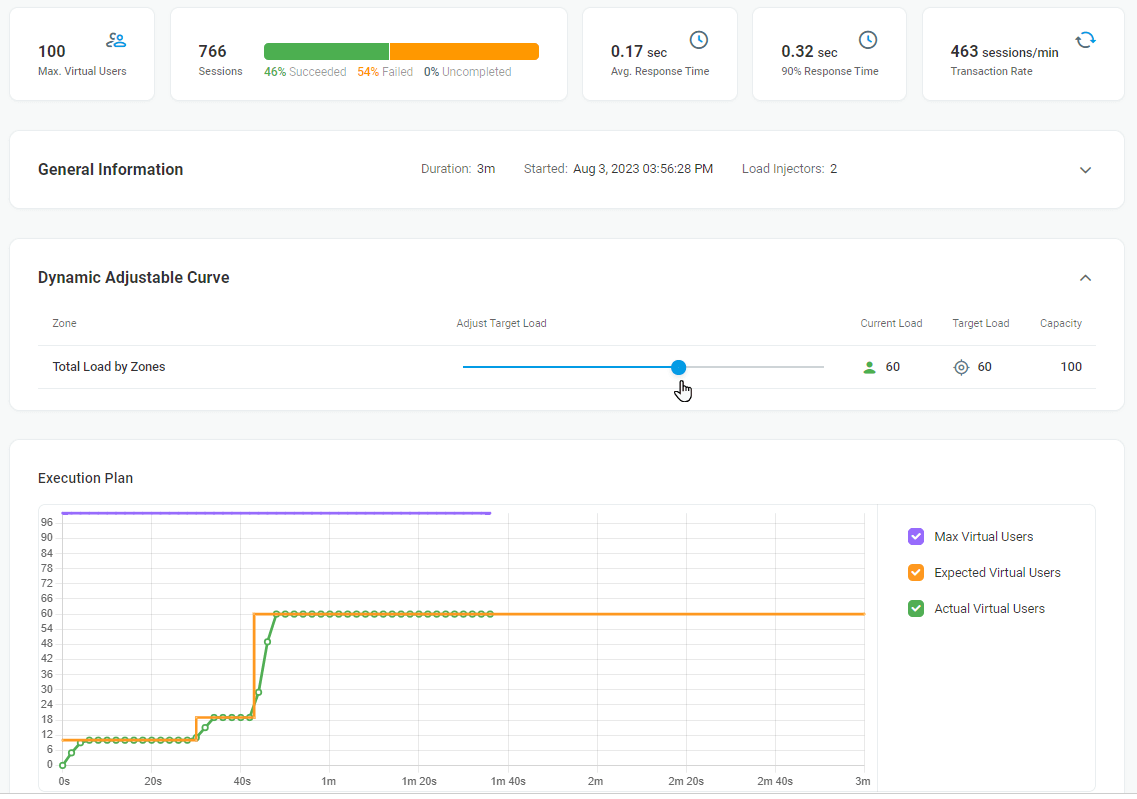The width and height of the screenshot is (1137, 799).
Task: Click the Target Load crosshair icon
Action: click(961, 367)
